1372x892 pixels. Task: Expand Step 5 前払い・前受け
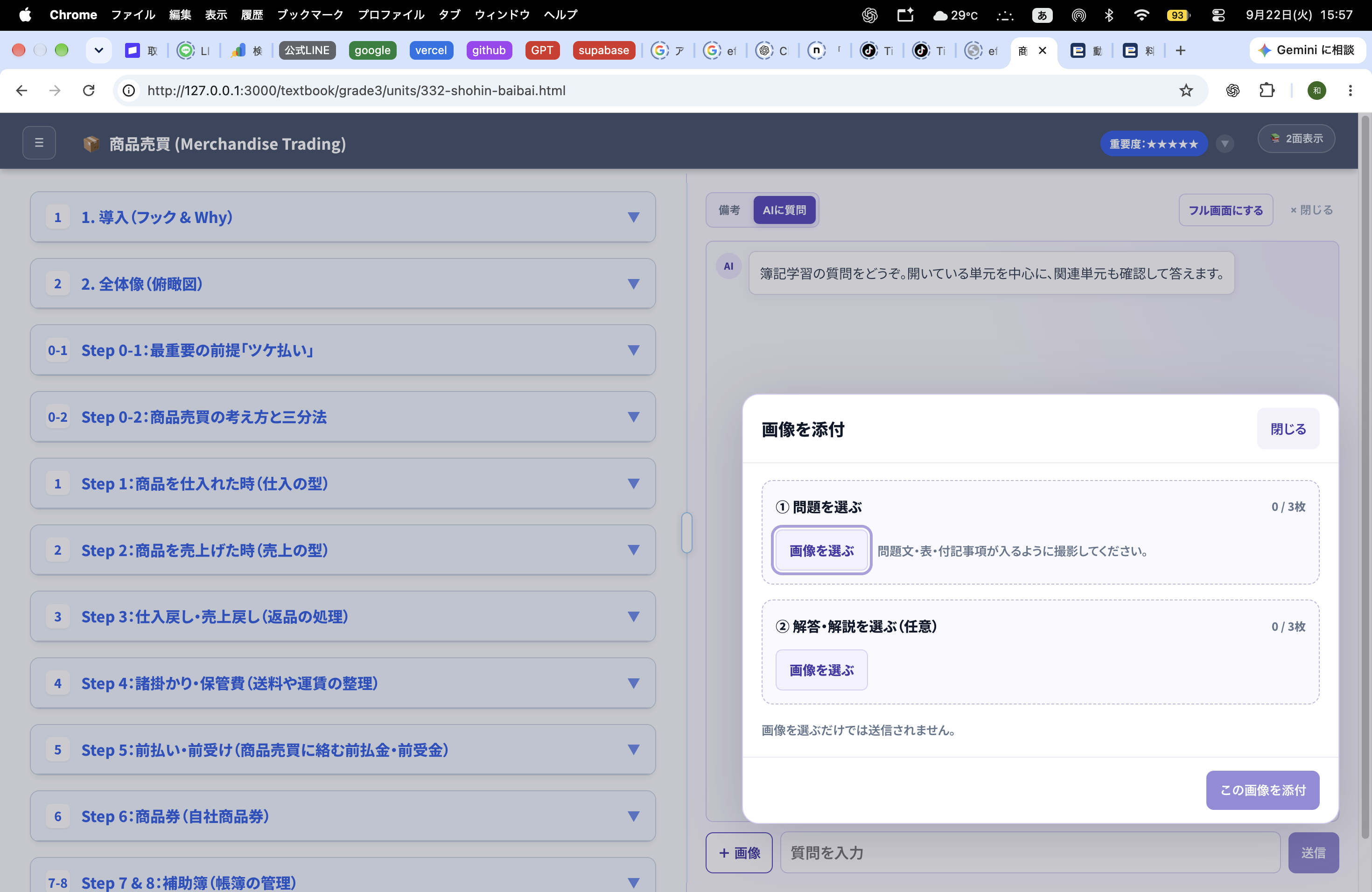pyautogui.click(x=343, y=750)
